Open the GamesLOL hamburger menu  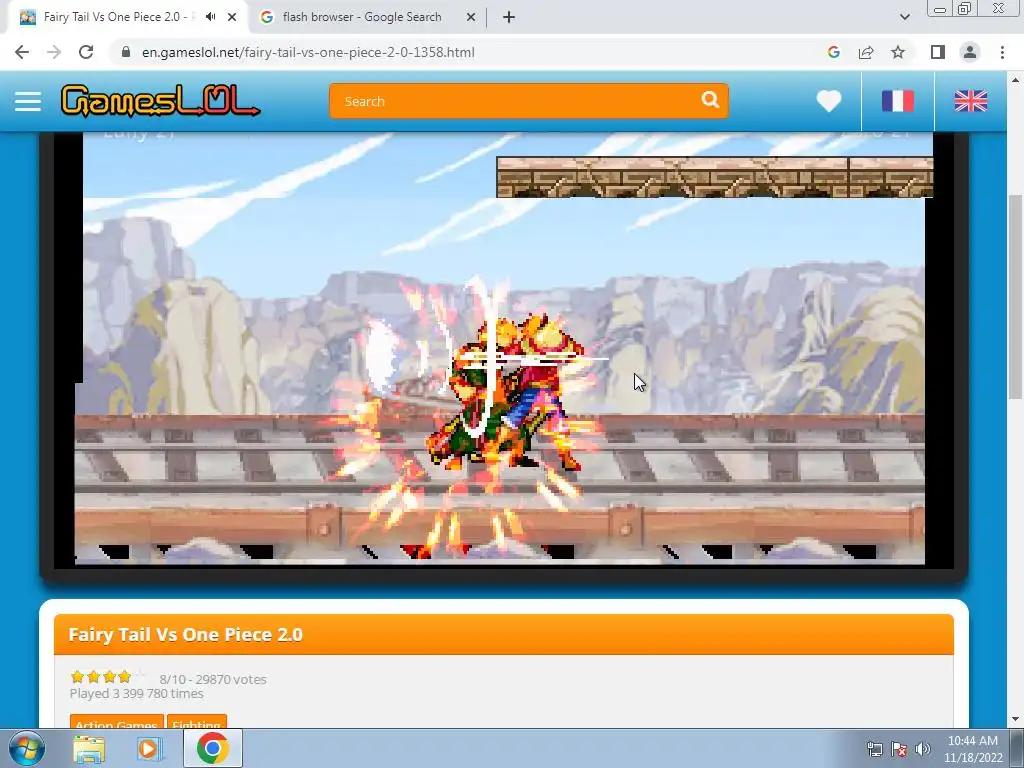pos(28,101)
